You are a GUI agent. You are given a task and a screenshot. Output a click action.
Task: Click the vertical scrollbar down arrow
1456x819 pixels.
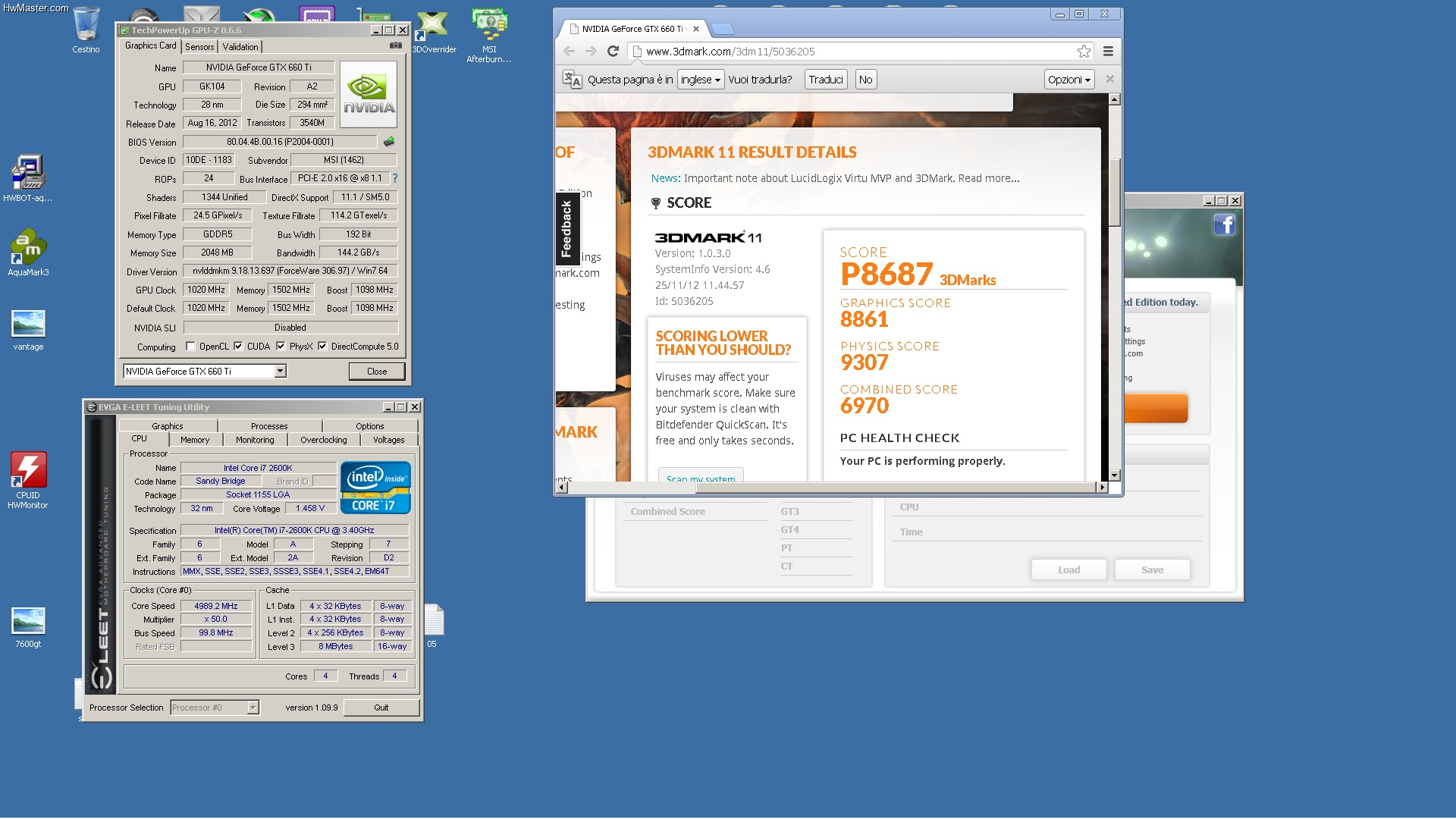(x=1114, y=475)
